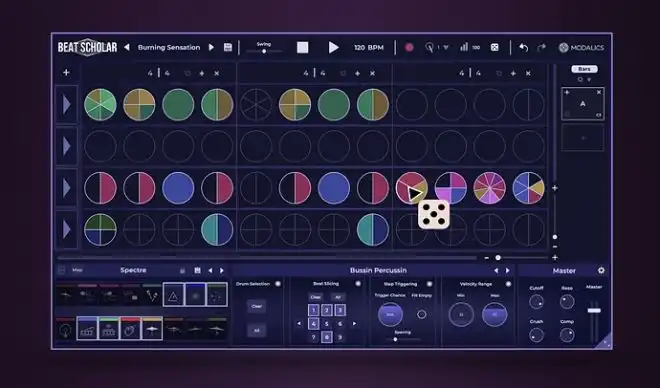660x388 pixels.
Task: Select the highlighted cymbal pad with yellow bar
Action: 152,329
